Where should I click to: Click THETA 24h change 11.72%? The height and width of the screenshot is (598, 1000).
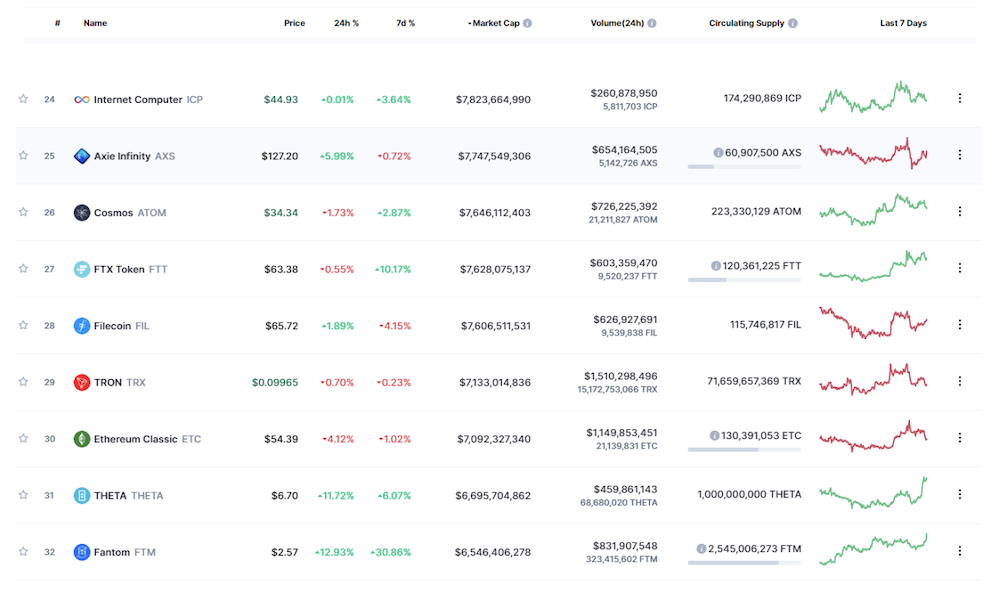(x=336, y=495)
